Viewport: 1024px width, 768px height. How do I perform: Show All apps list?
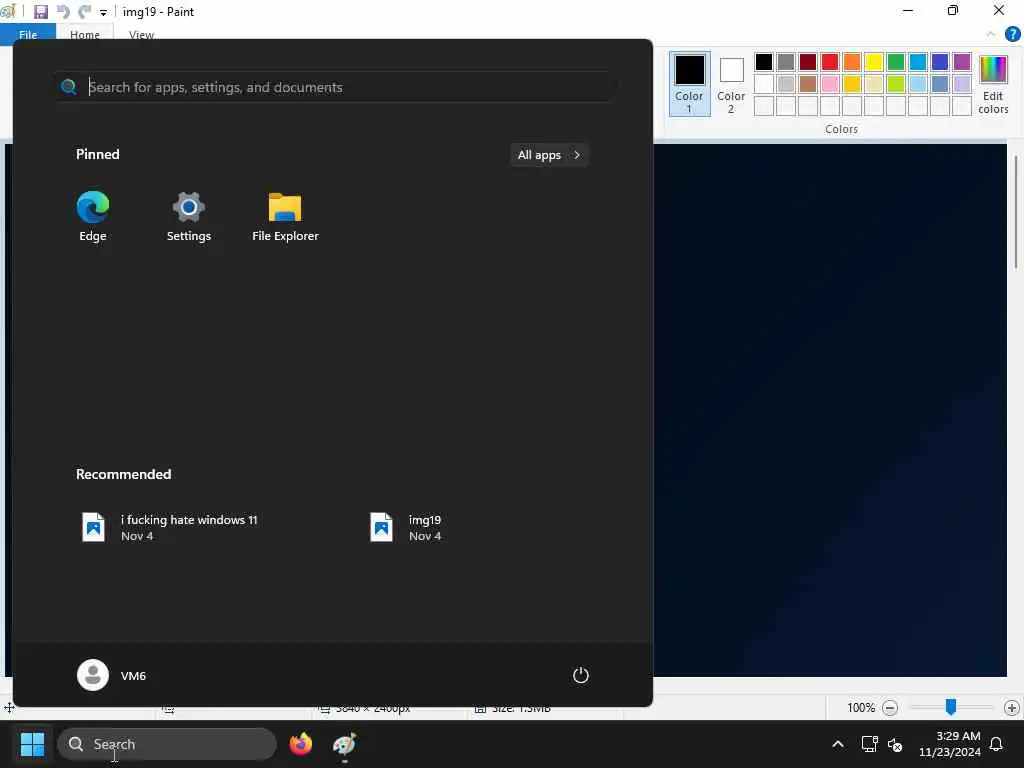click(549, 155)
